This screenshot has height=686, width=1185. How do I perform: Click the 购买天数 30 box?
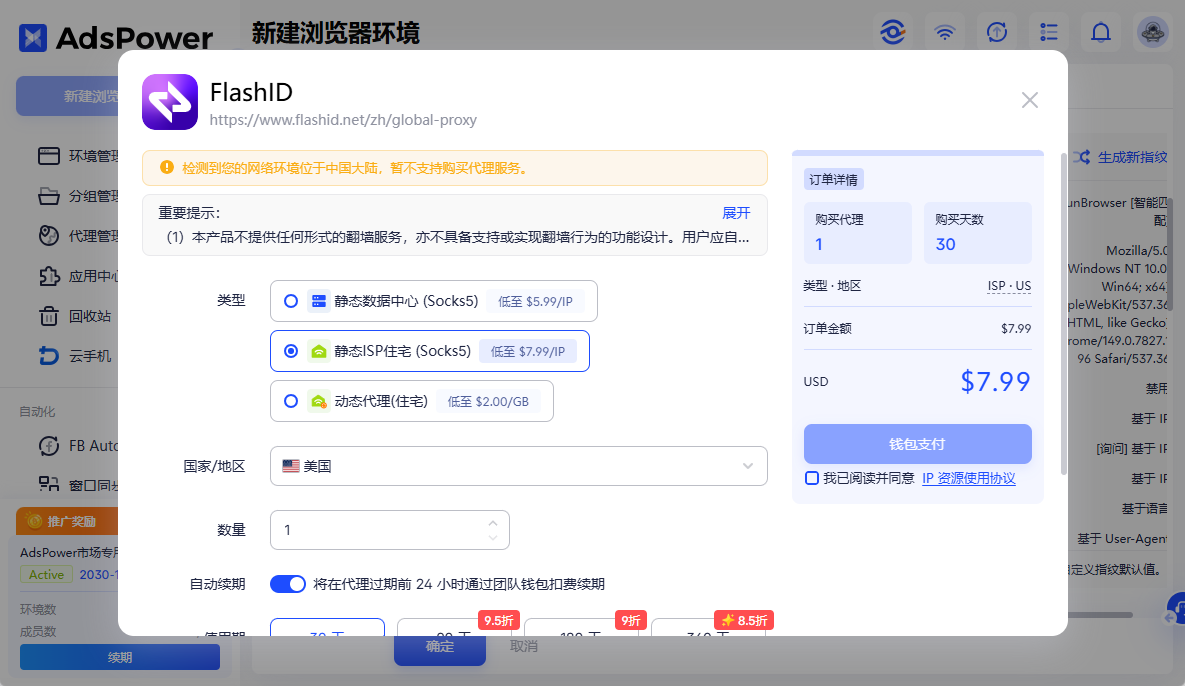(978, 233)
